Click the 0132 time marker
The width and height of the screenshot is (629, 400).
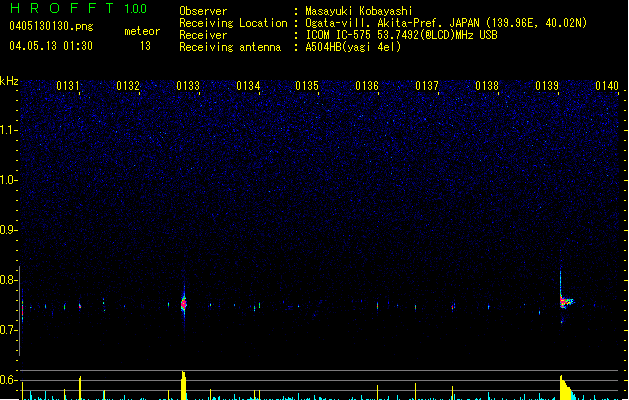click(128, 86)
